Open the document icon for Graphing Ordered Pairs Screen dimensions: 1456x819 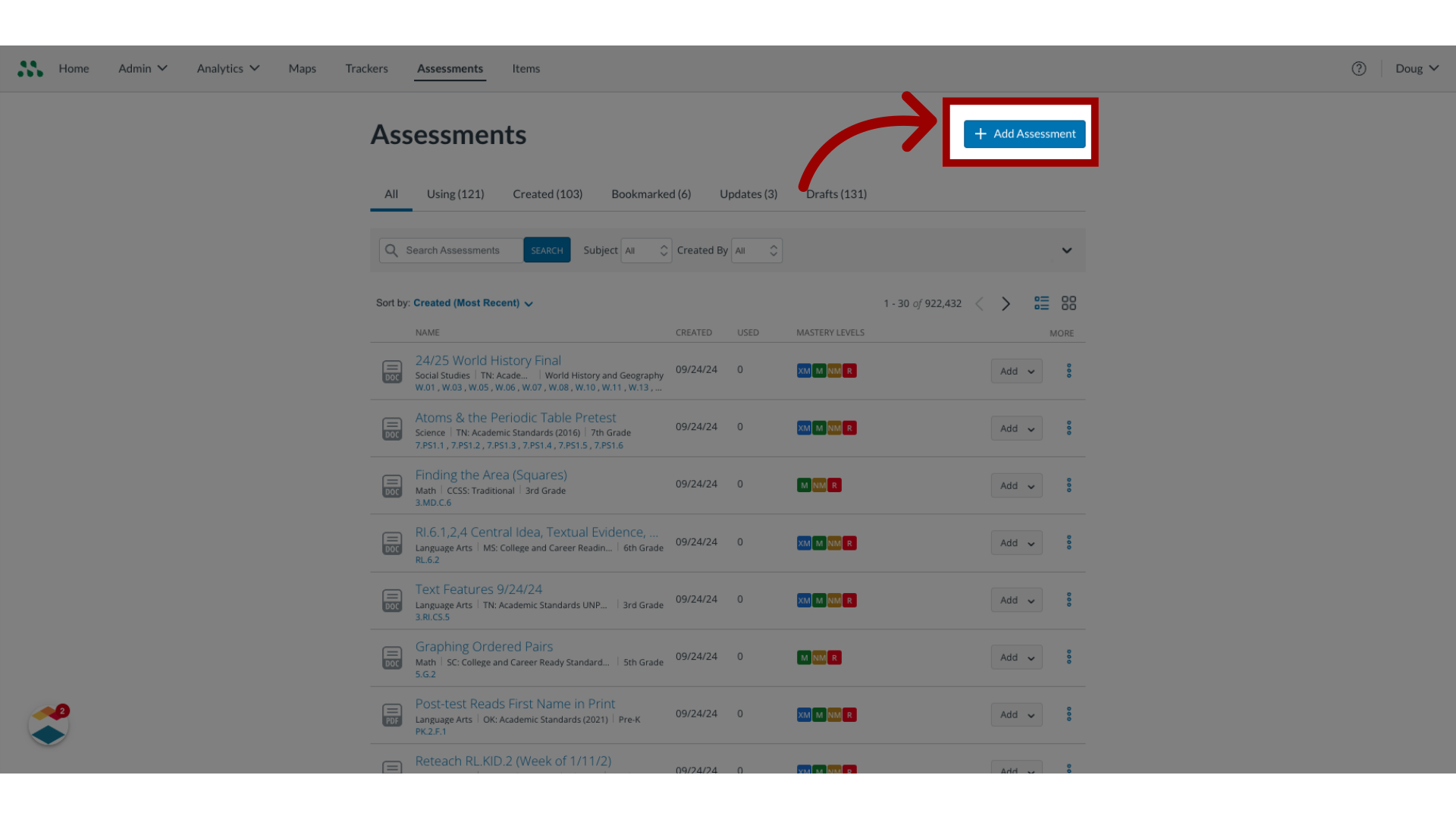(x=392, y=657)
